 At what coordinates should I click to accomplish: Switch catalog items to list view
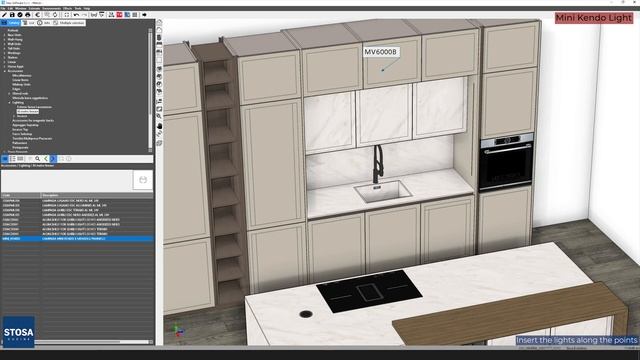(13, 159)
